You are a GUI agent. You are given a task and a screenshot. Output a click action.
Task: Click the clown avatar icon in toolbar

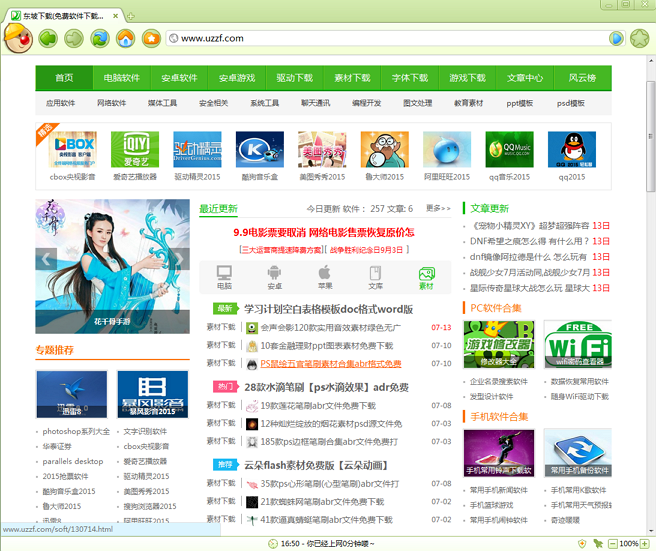(18, 38)
